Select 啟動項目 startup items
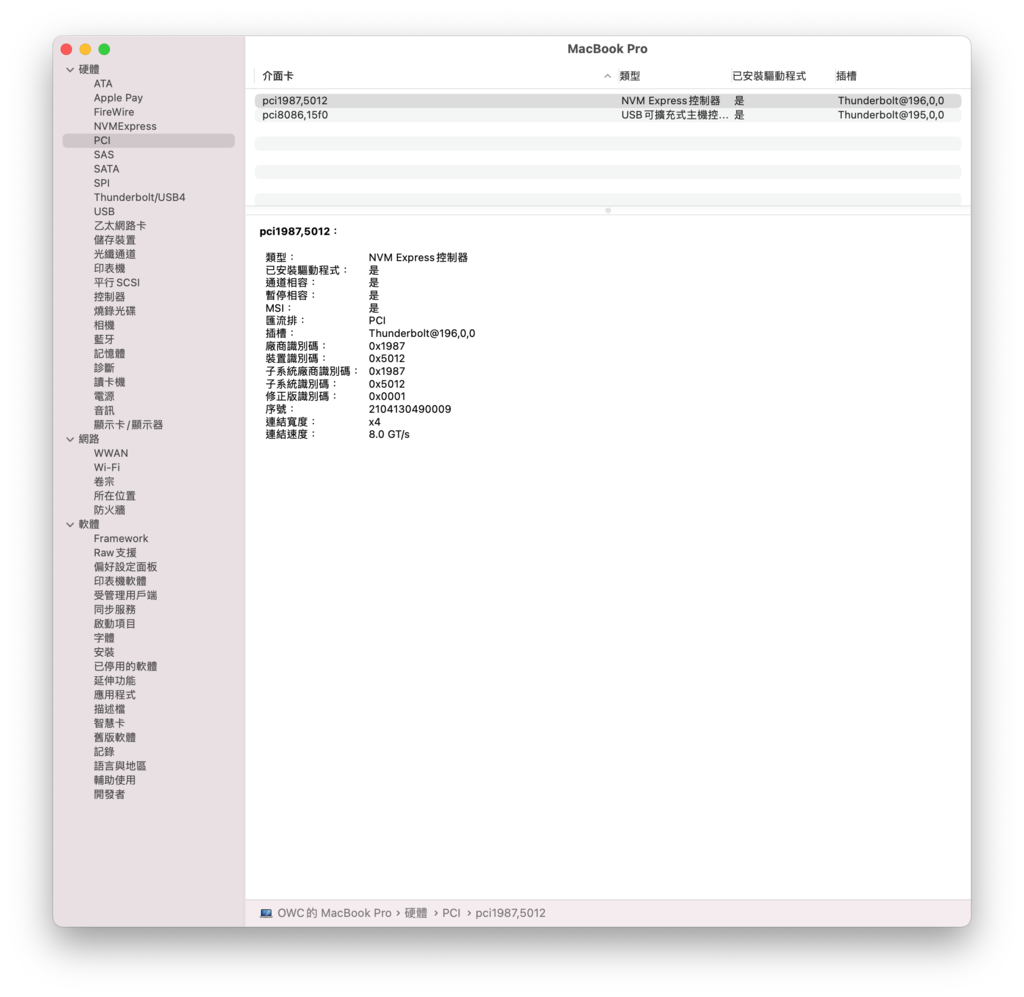Image resolution: width=1024 pixels, height=997 pixels. pos(114,624)
